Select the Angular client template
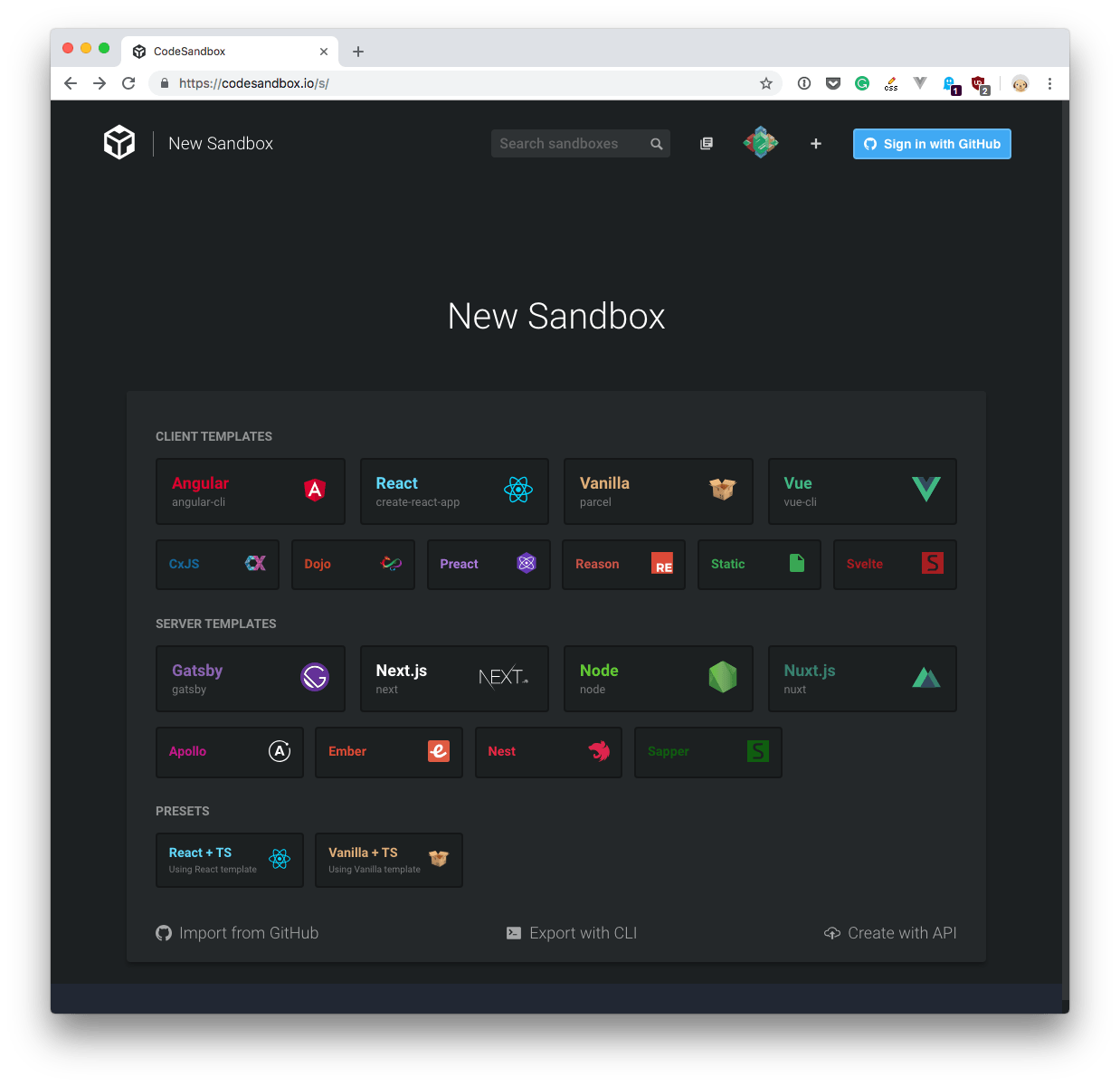The height and width of the screenshot is (1086, 1120). 251,491
